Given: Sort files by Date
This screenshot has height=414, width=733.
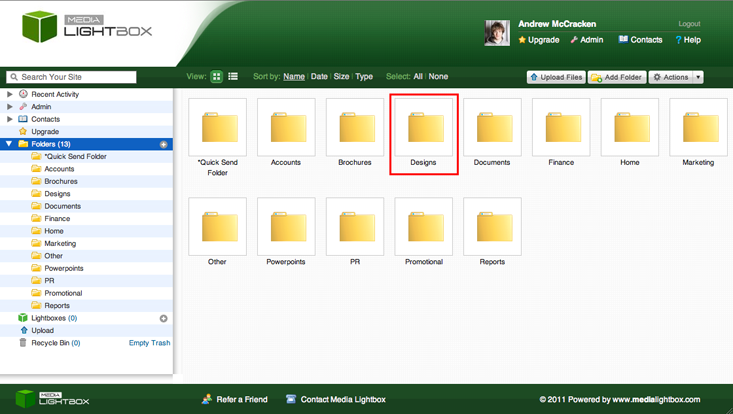Looking at the screenshot, I should click(x=319, y=77).
